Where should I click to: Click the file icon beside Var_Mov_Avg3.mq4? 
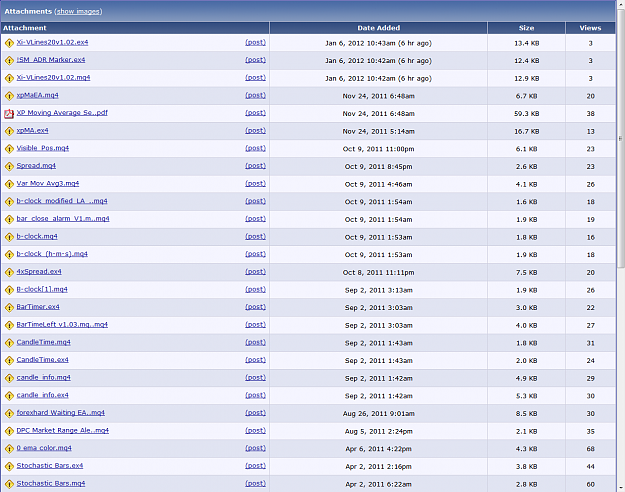click(9, 184)
